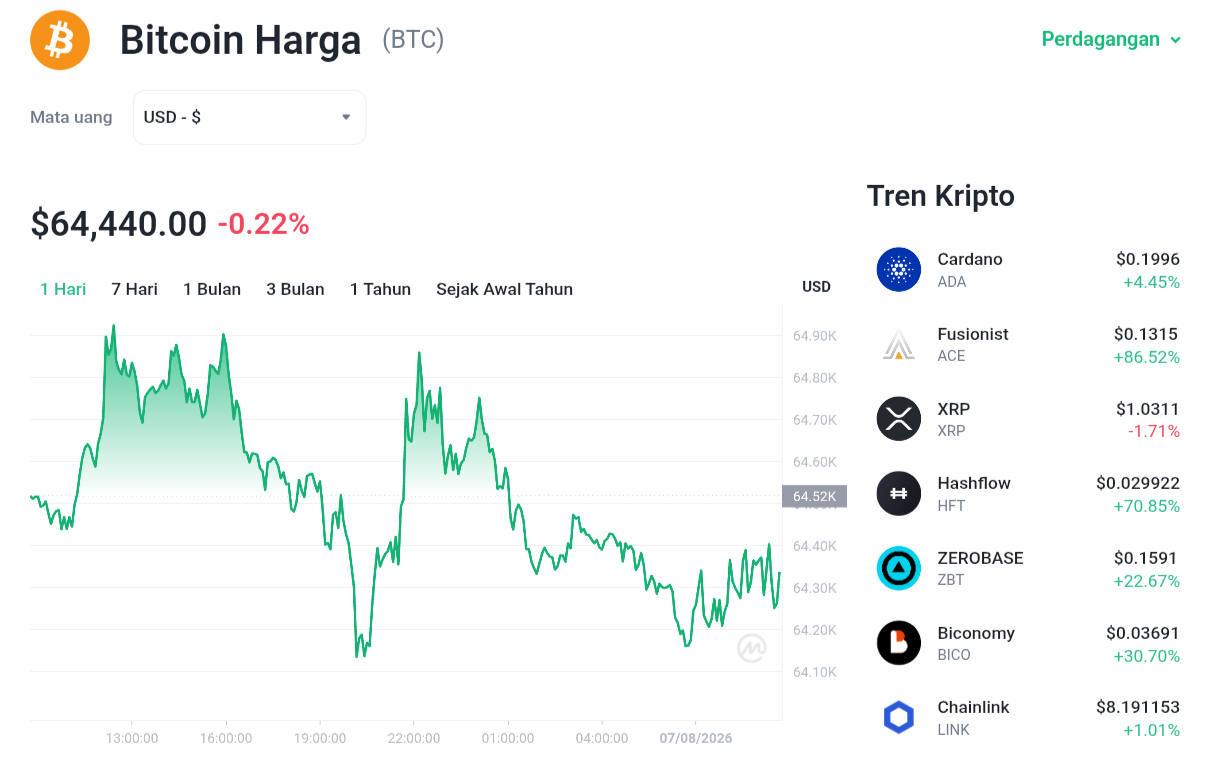
Task: Expand the Perdagangan dropdown menu
Action: coord(1111,39)
